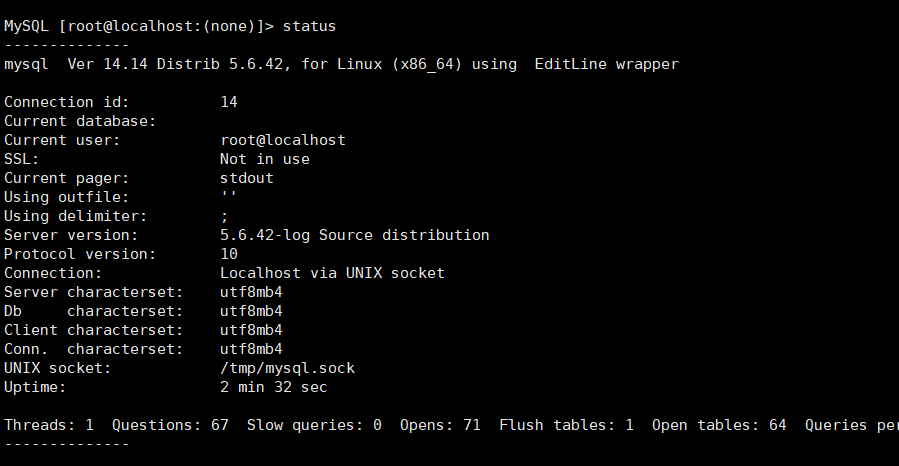This screenshot has height=466, width=899.
Task: Click the Db characterset utf8mb4 value
Action: [251, 311]
